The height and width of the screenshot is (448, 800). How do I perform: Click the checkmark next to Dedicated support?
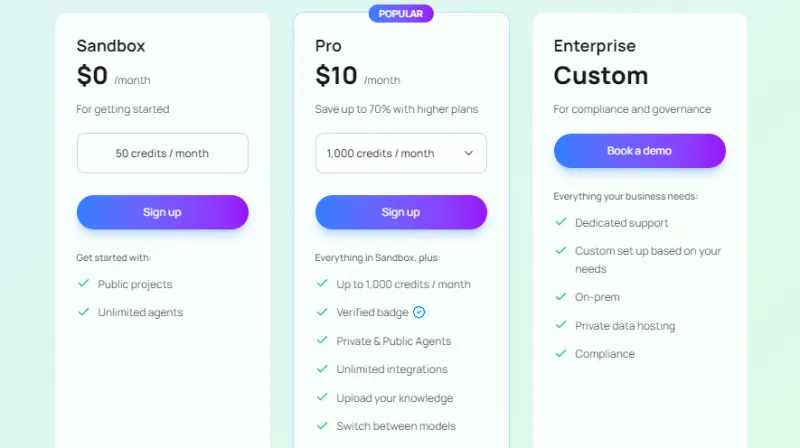click(561, 223)
